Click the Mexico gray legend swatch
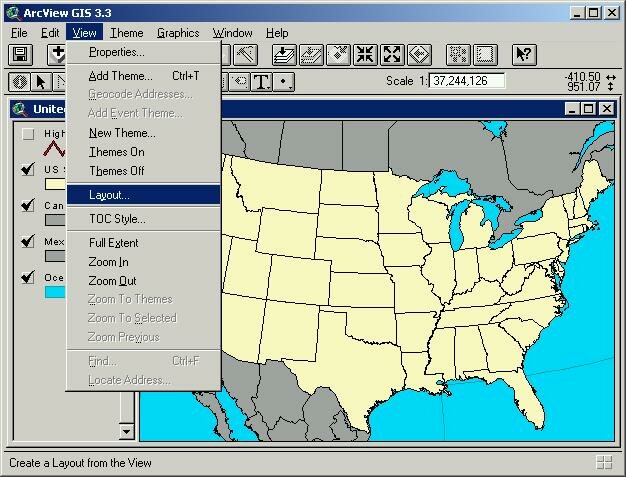 (x=55, y=256)
